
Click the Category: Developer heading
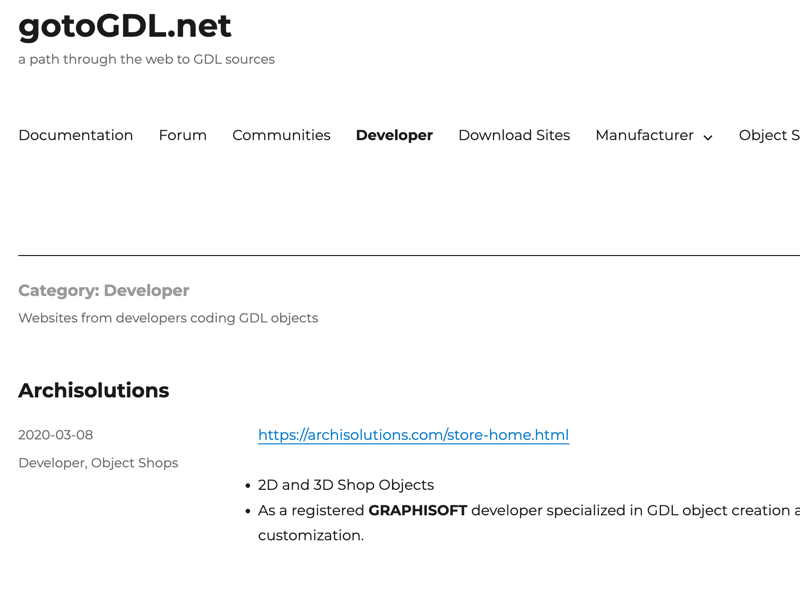pos(103,290)
